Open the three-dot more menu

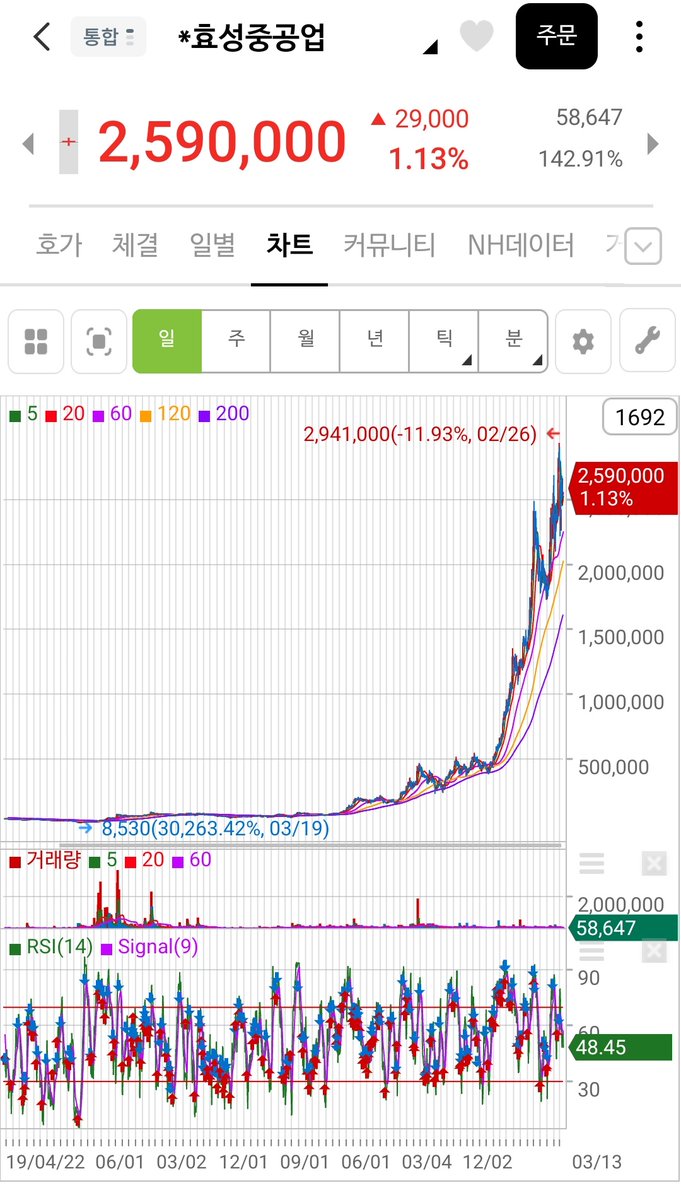tap(640, 37)
